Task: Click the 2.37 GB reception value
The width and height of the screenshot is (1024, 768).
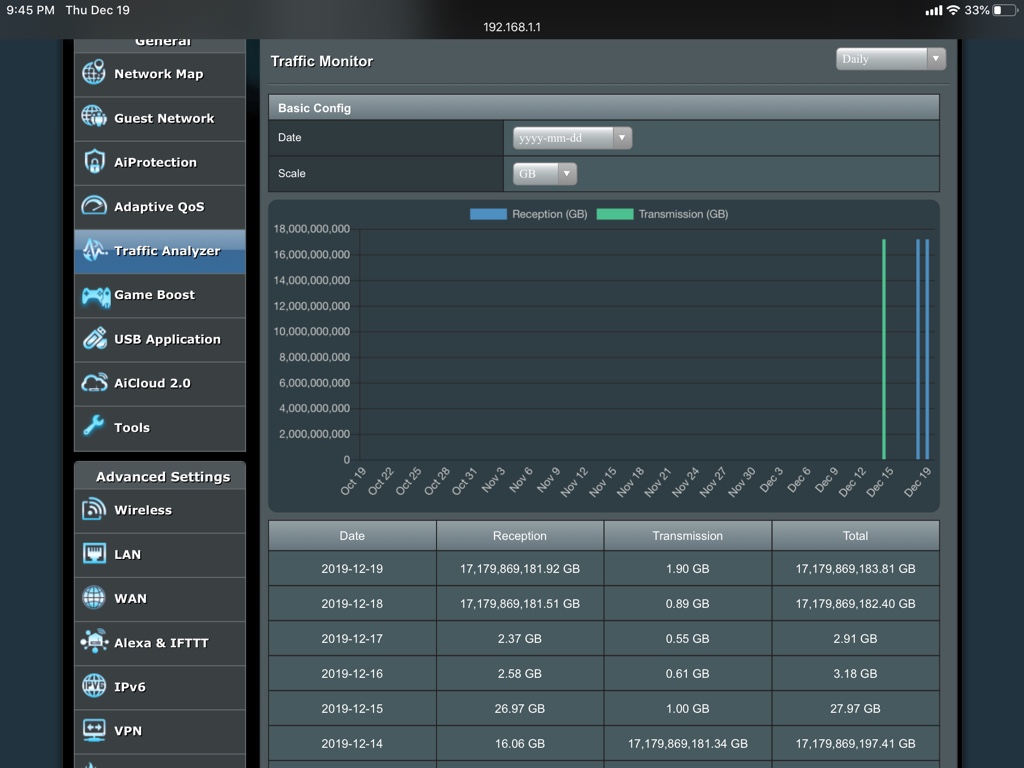Action: click(520, 639)
